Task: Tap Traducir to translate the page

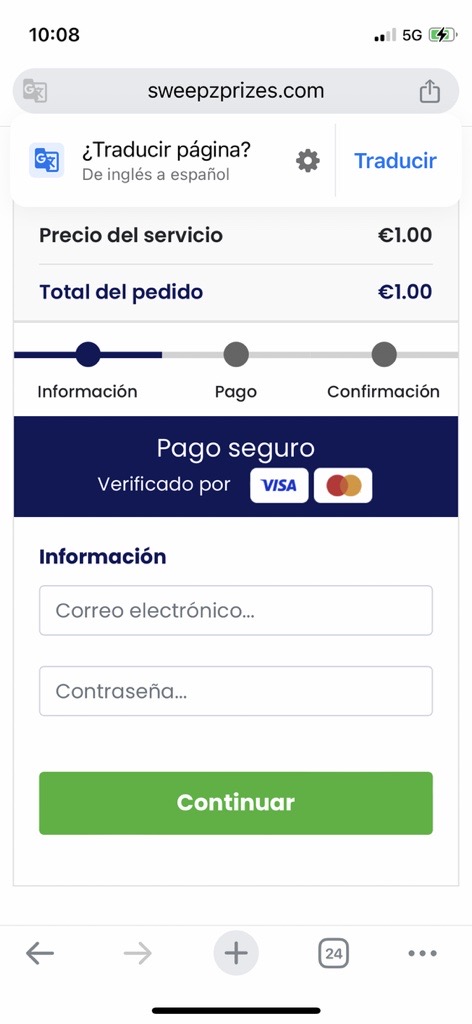Action: 395,161
